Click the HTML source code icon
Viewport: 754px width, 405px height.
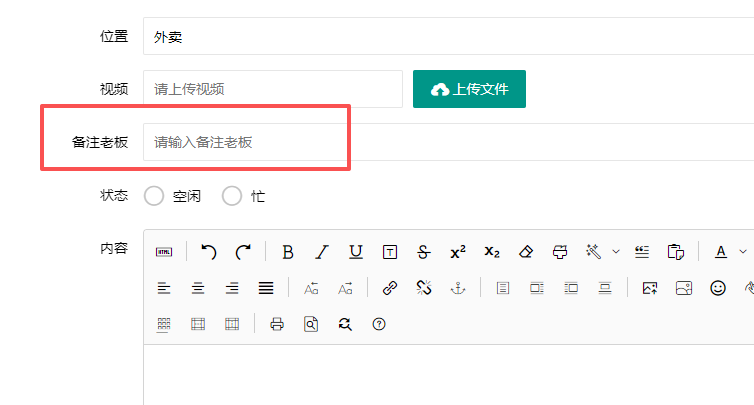pyautogui.click(x=164, y=252)
